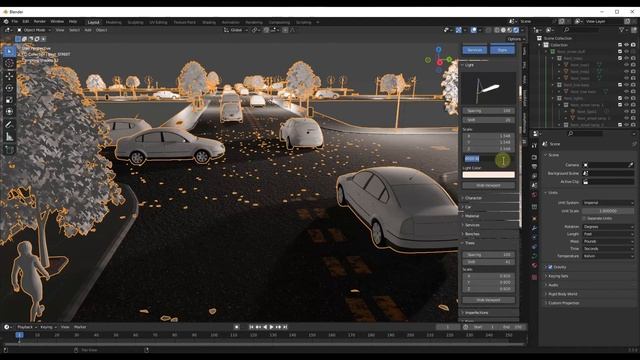Click the timeline current frame marker
Image resolution: width=640 pixels, height=360 pixels.
19,335
